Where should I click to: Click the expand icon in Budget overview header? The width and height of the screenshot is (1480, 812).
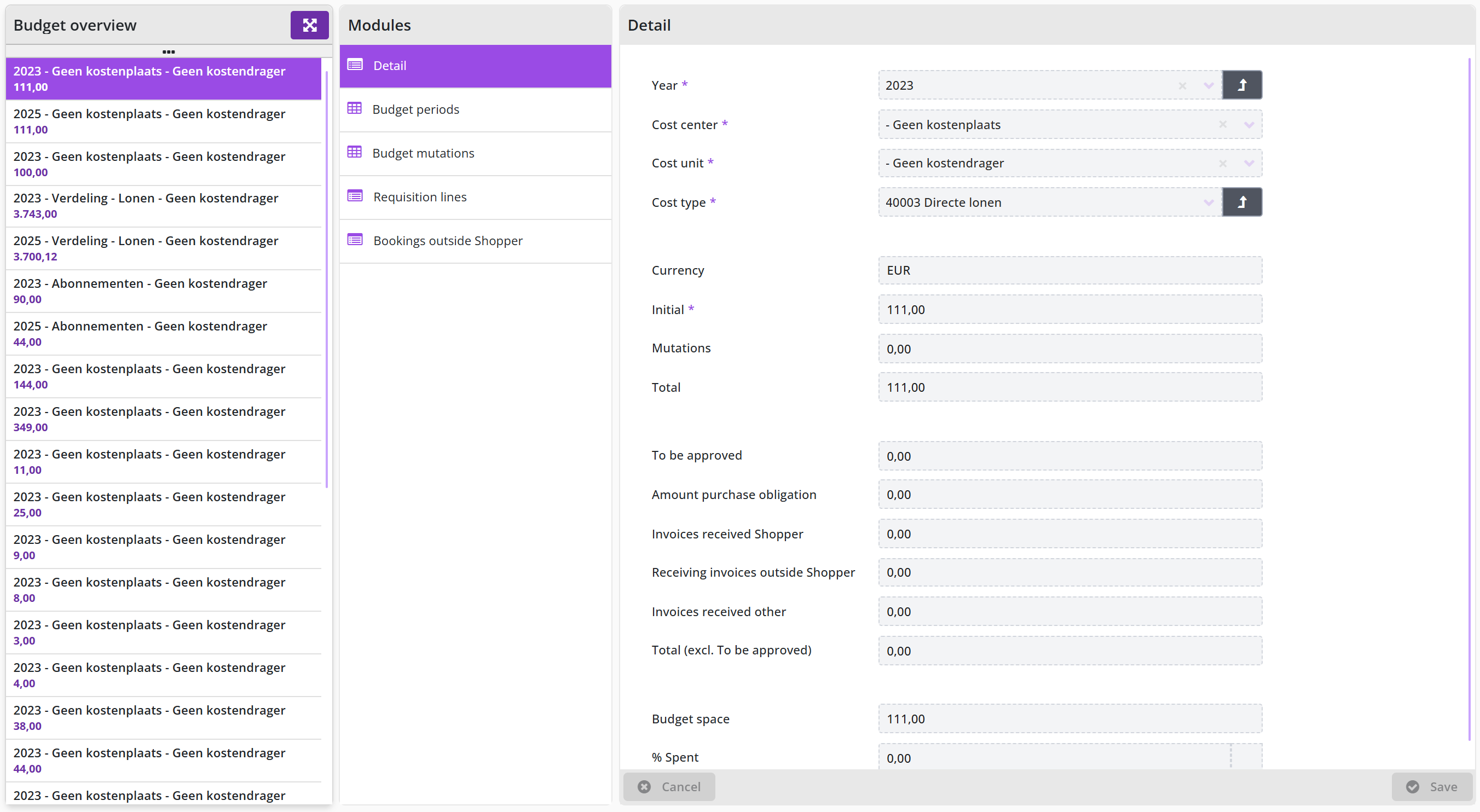[x=309, y=25]
